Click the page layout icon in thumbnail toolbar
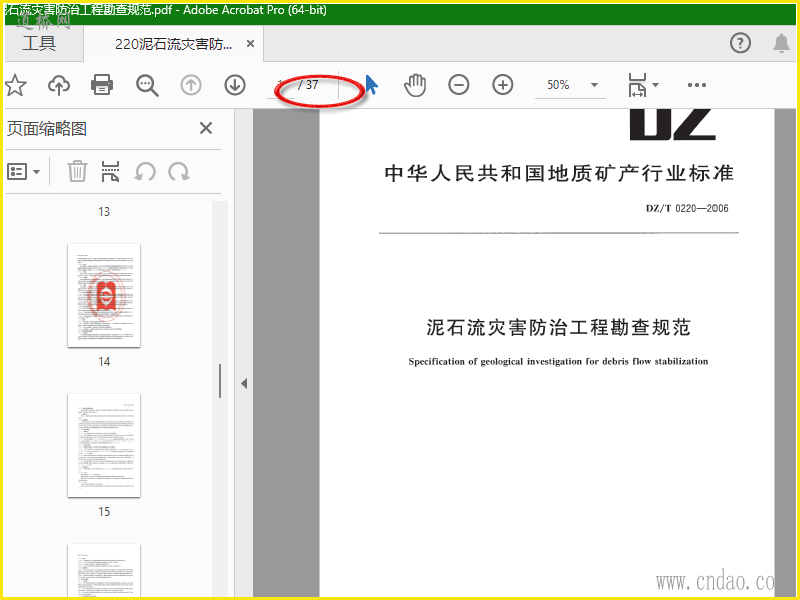800x600 pixels. point(110,171)
